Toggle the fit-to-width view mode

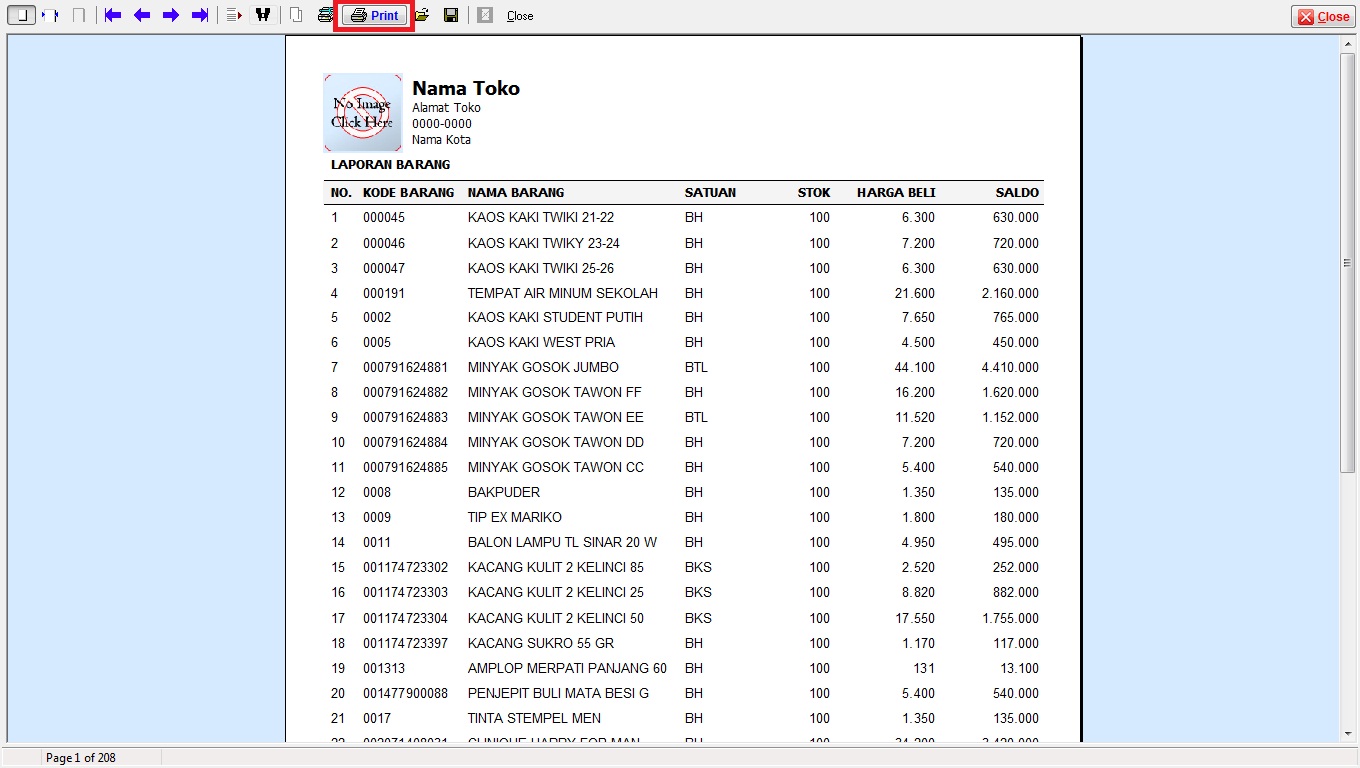pos(48,14)
